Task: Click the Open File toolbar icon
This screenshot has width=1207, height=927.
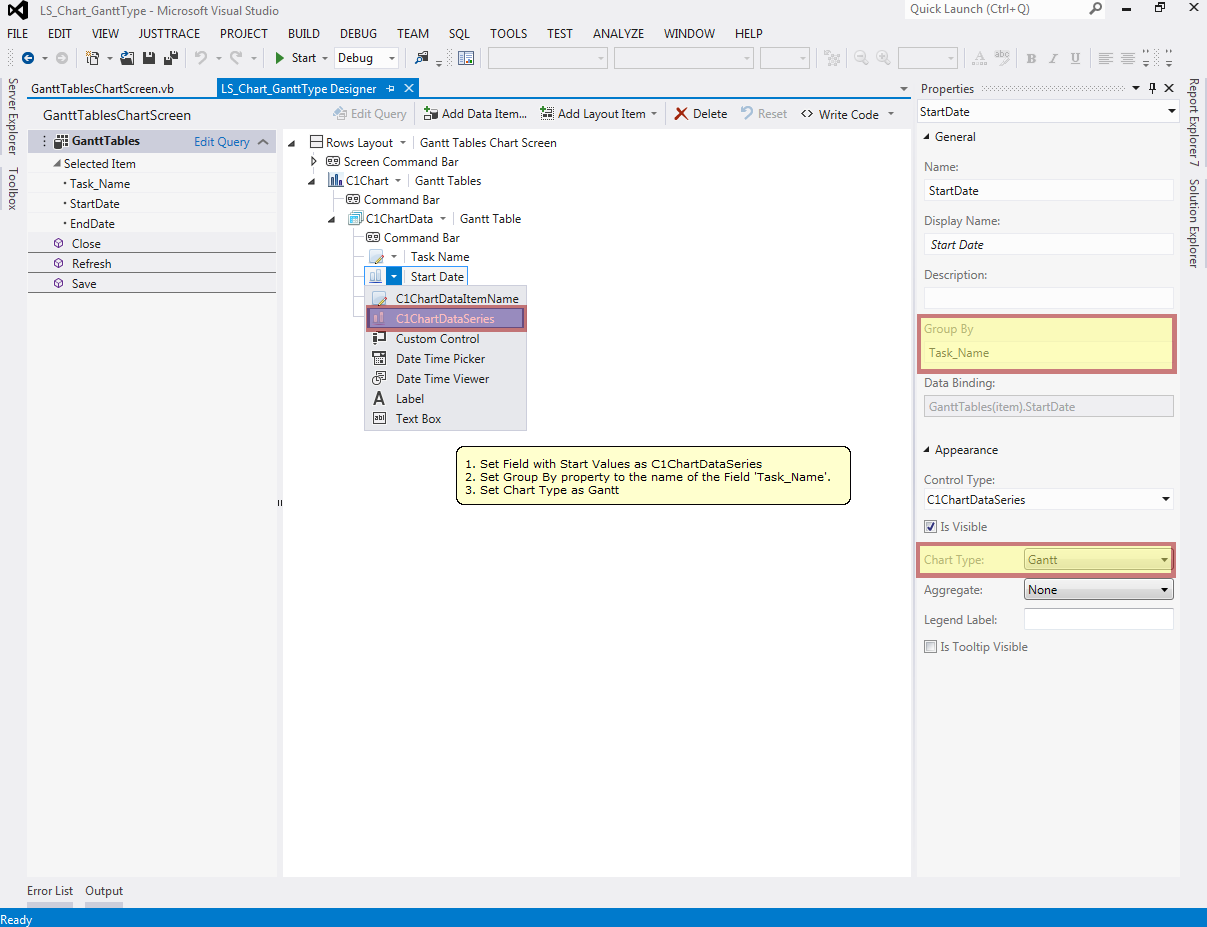Action: coord(127,58)
